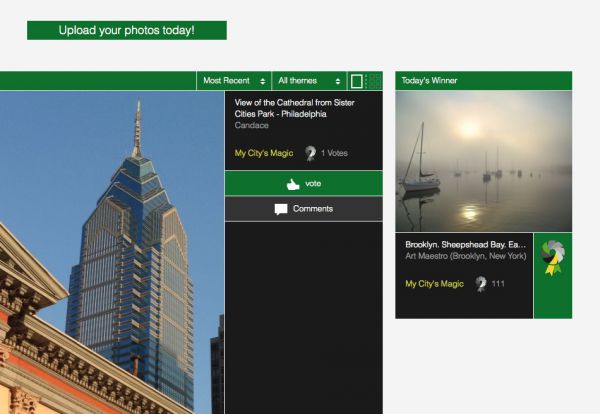Image resolution: width=600 pixels, height=414 pixels.
Task: Open the View of the Cathedral photo title
Action: pos(294,108)
